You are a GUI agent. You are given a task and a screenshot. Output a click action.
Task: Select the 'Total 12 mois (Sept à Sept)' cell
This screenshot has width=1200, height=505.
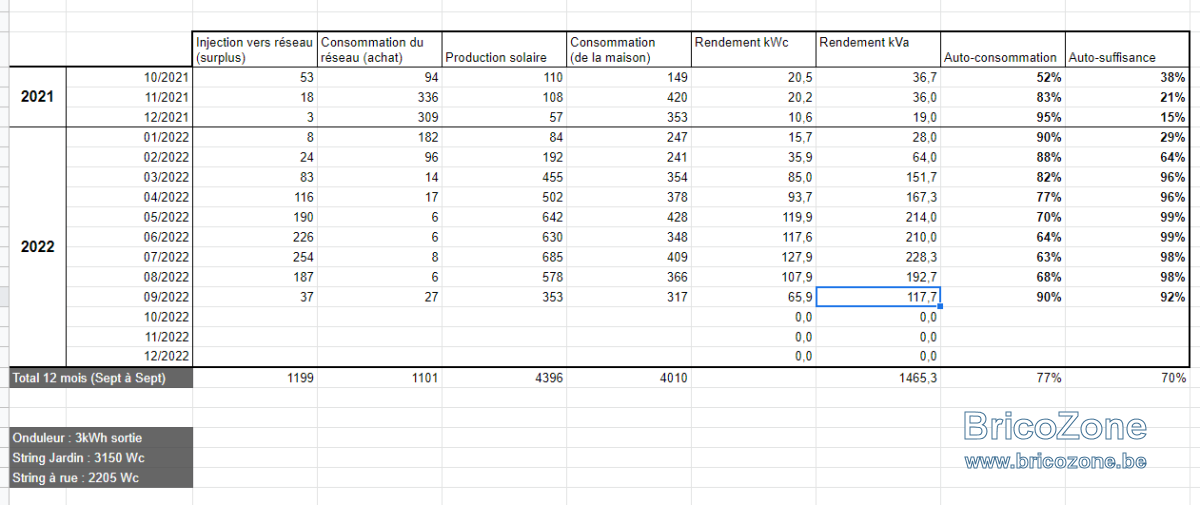coord(101,378)
